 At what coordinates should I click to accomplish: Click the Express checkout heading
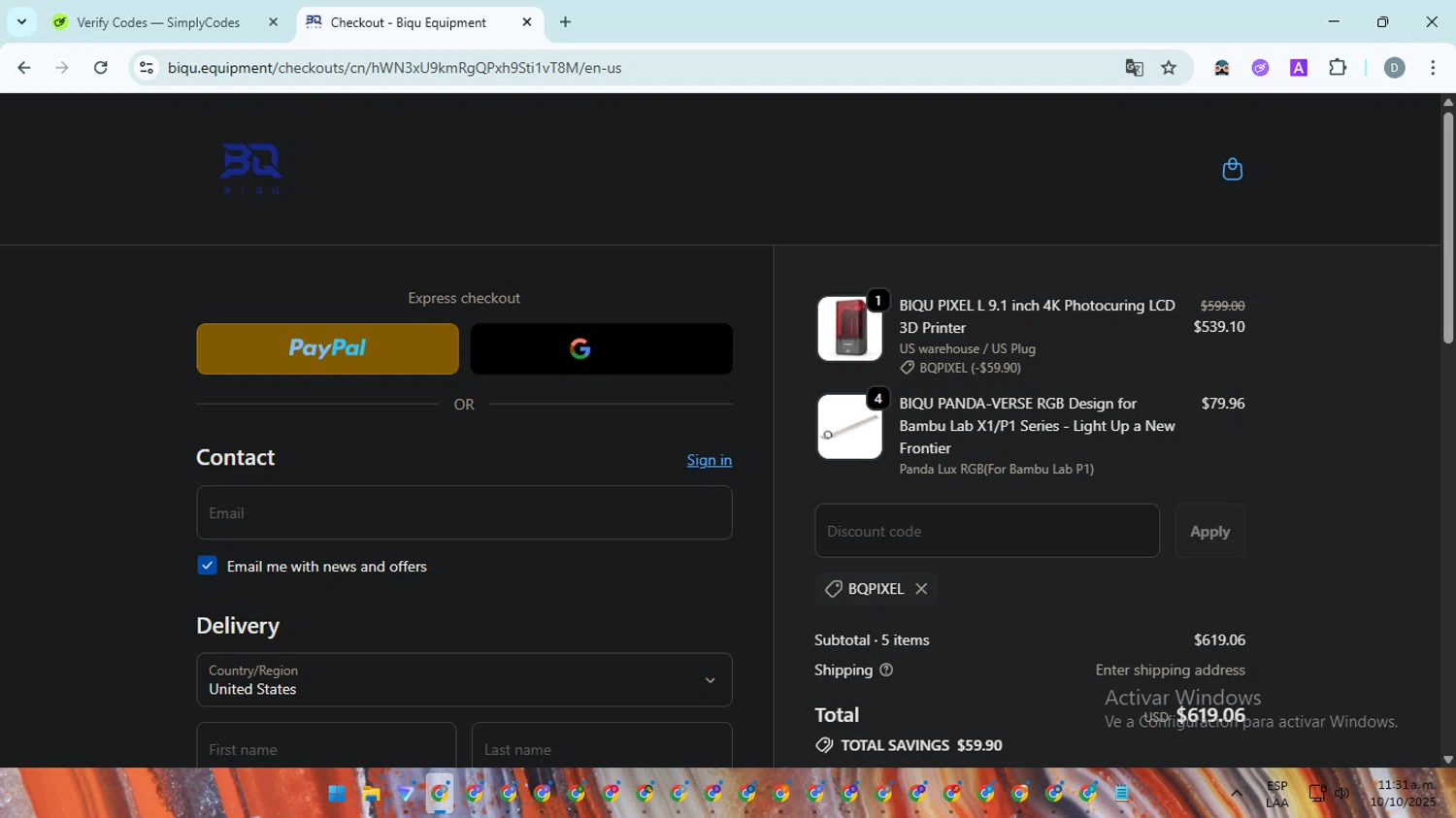tap(464, 298)
